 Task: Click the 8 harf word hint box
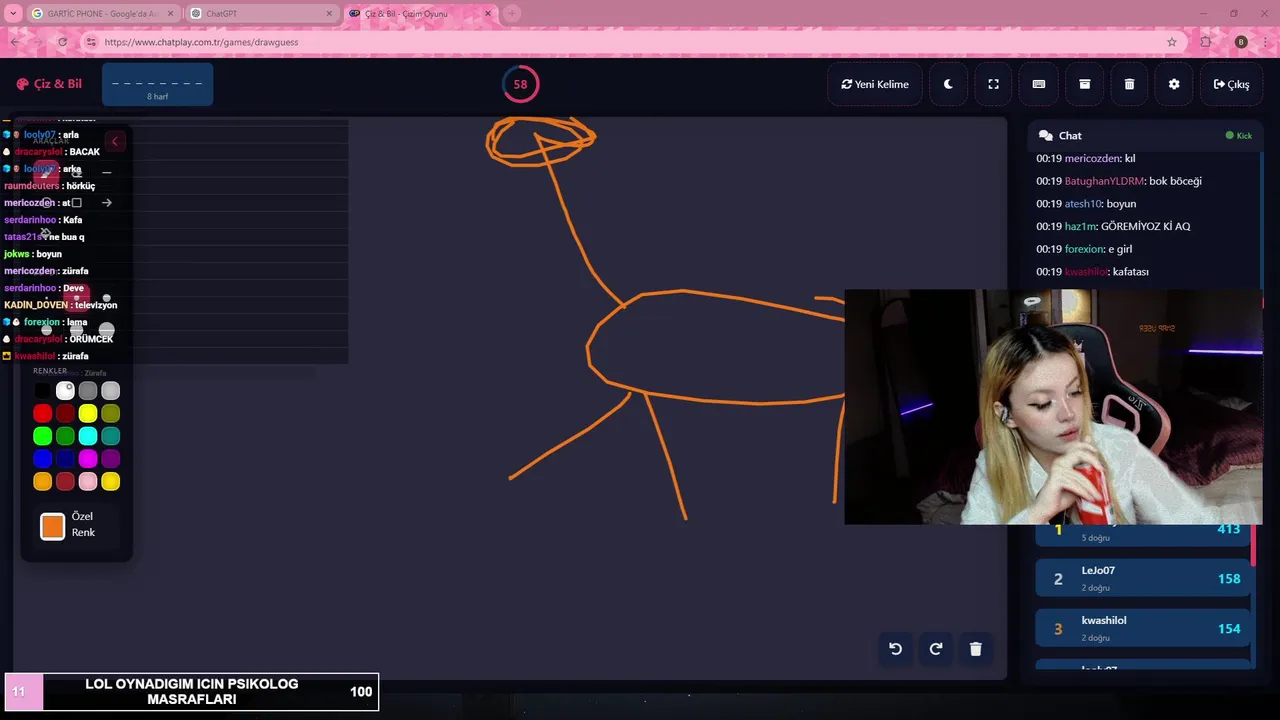click(x=157, y=84)
